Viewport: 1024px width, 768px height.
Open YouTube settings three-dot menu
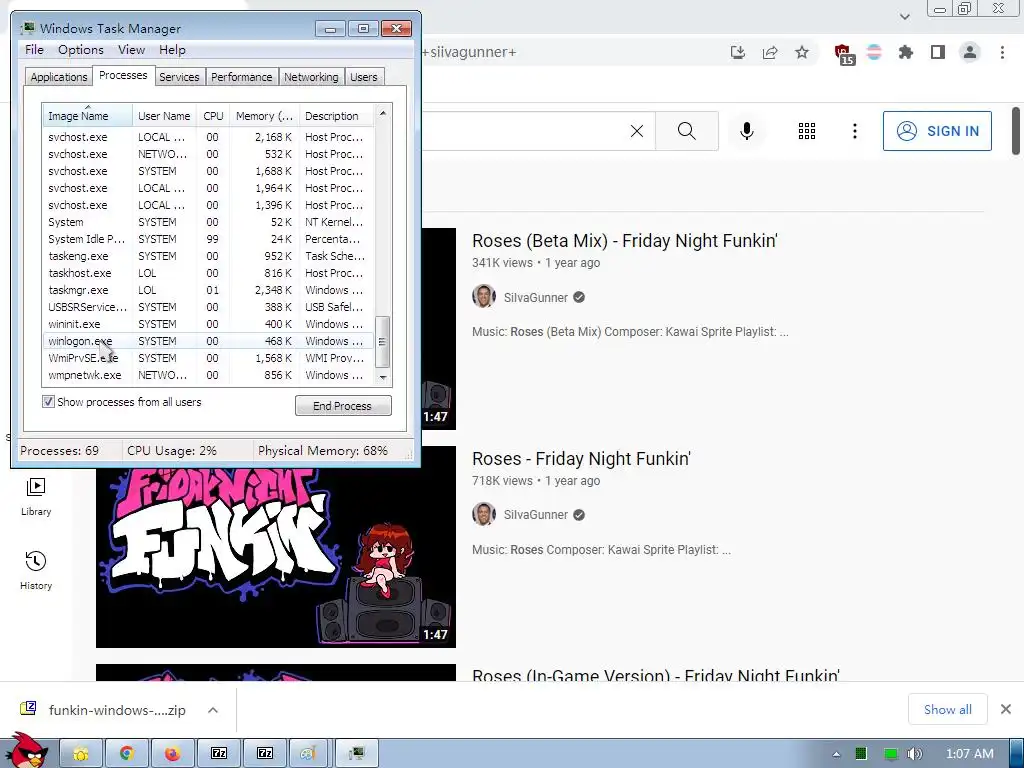click(854, 131)
